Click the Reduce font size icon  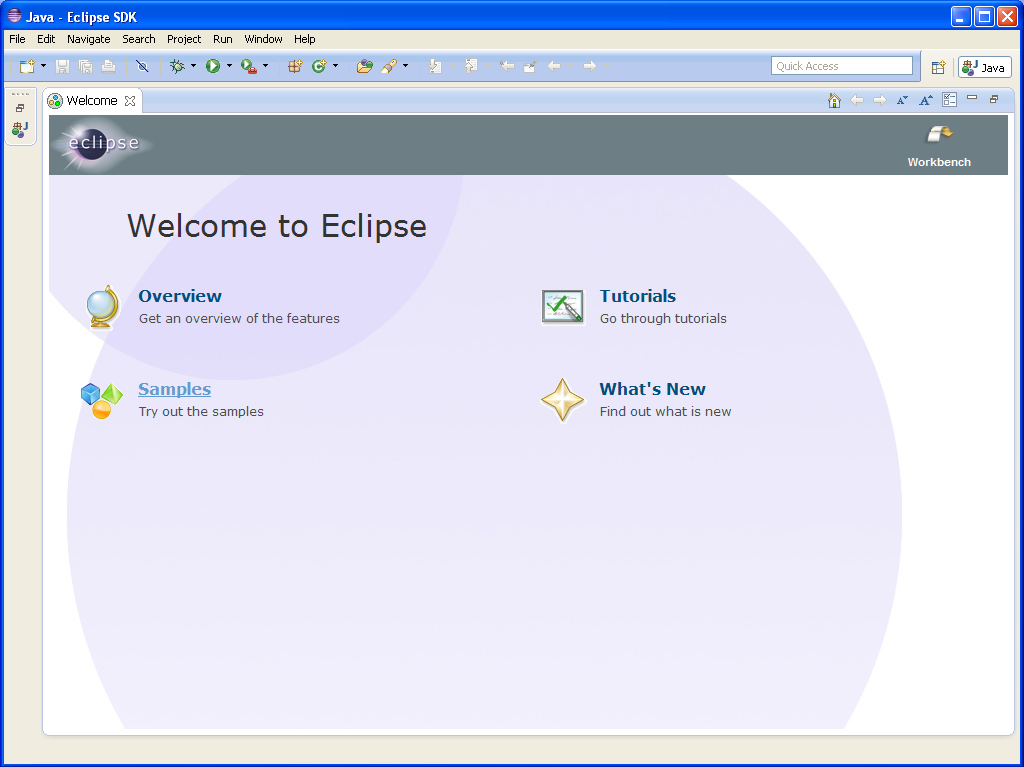point(903,100)
